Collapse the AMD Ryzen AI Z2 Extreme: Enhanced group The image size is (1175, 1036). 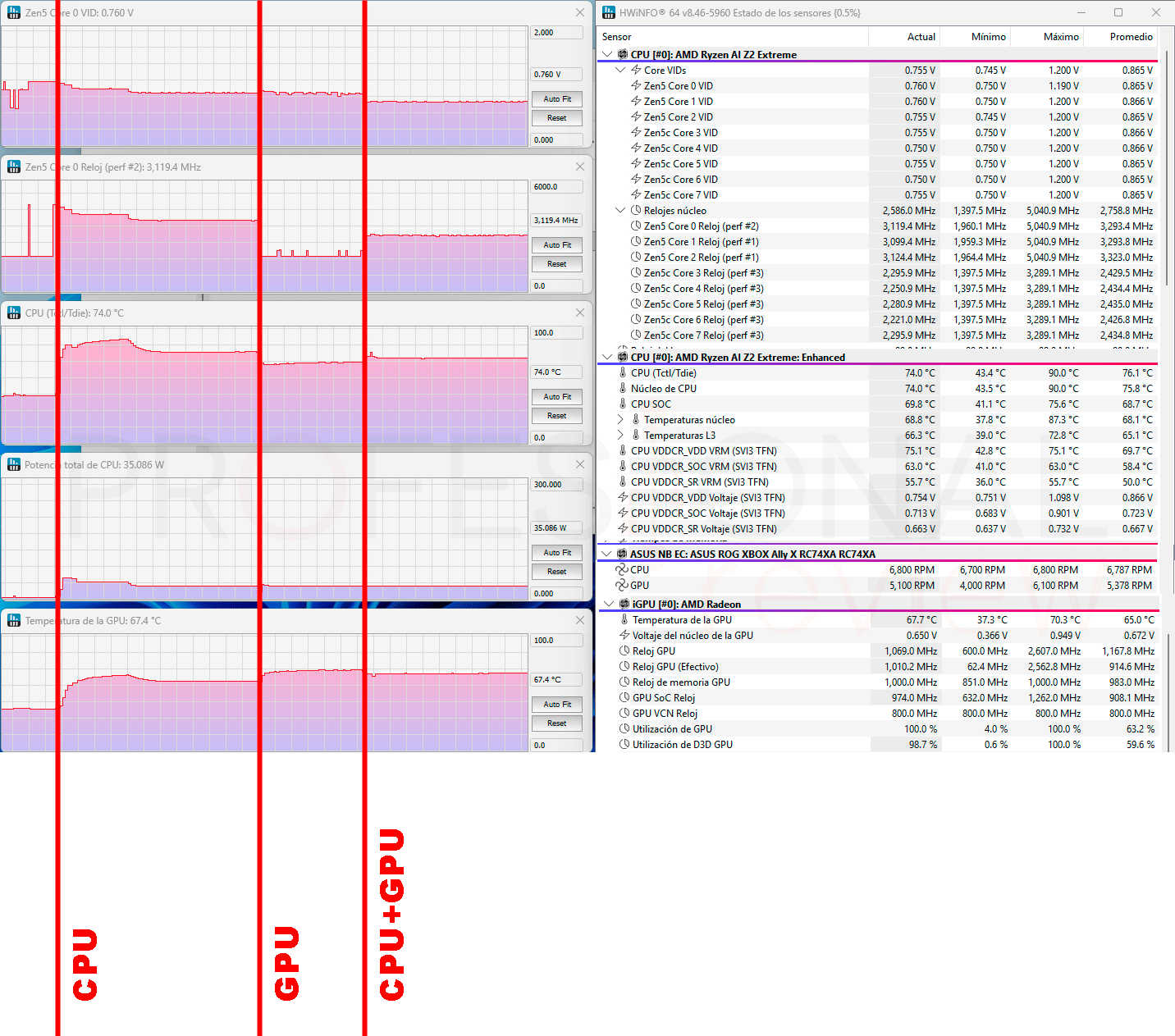[x=607, y=358]
